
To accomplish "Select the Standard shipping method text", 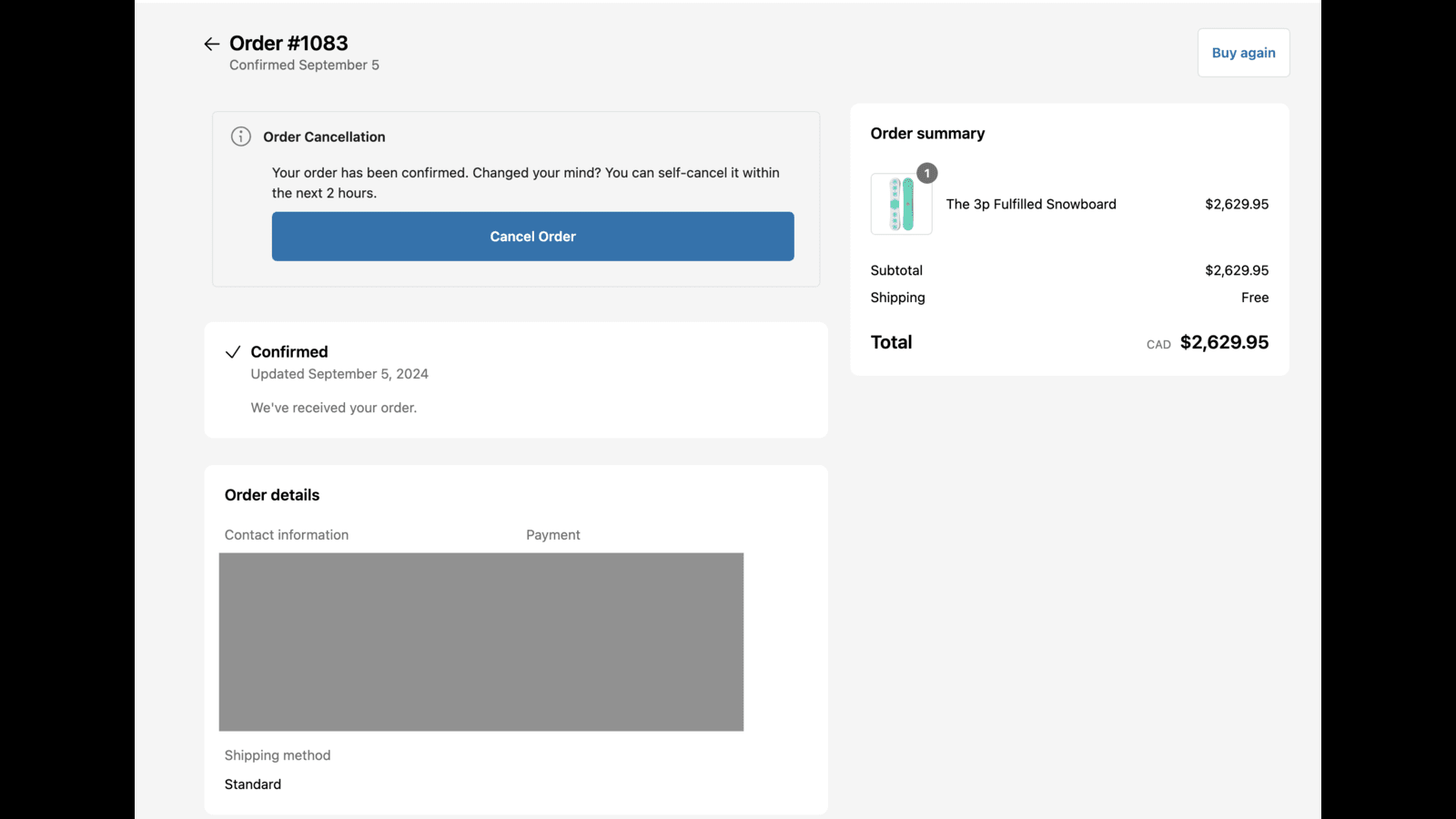I will [252, 784].
